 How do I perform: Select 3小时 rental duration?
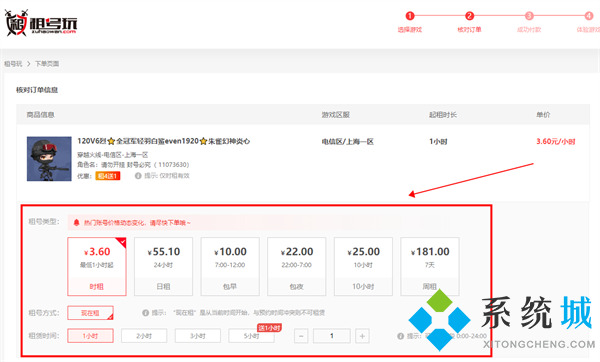198,336
